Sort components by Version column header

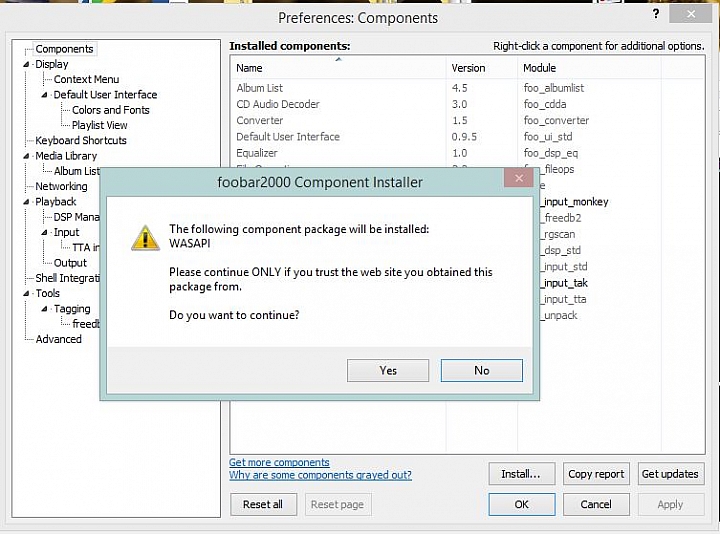(481, 68)
